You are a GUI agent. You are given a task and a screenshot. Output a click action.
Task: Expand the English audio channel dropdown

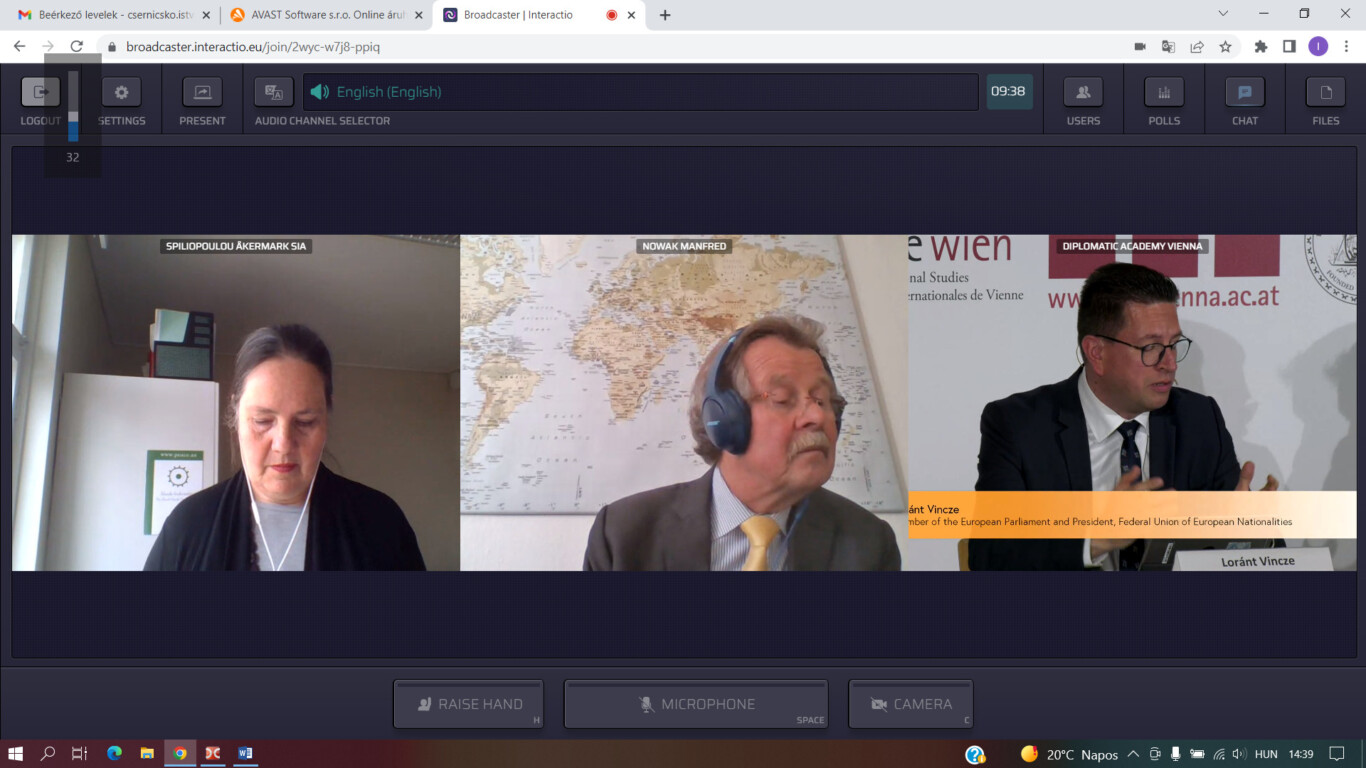(640, 92)
